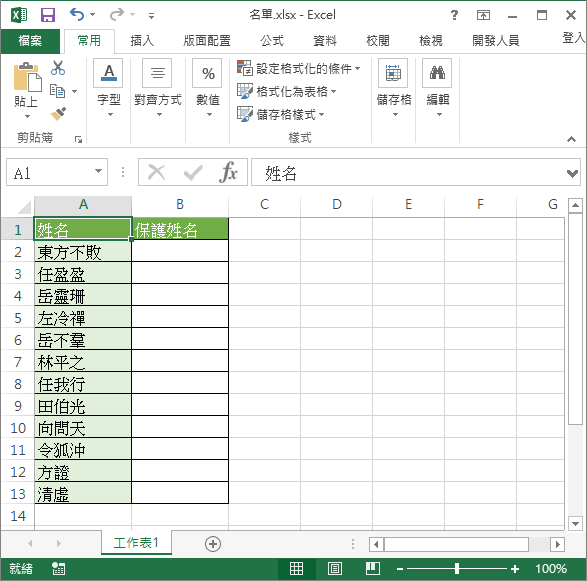Open the Font (字型) group icon
The image size is (587, 581).
109,73
